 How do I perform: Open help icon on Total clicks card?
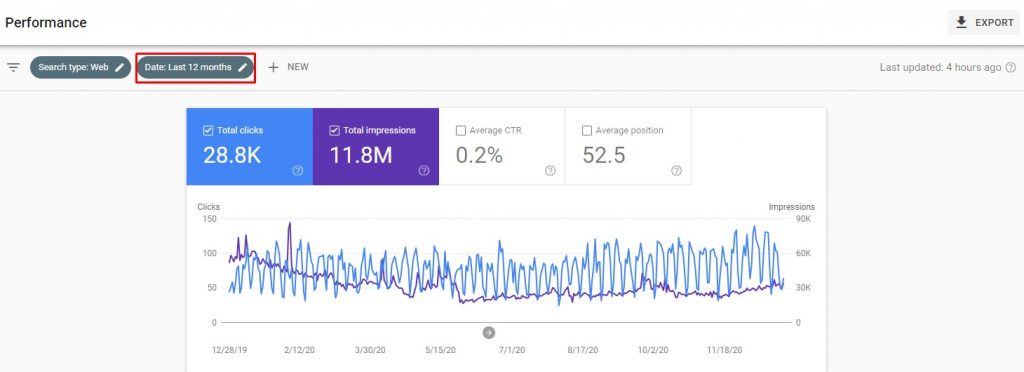(298, 170)
